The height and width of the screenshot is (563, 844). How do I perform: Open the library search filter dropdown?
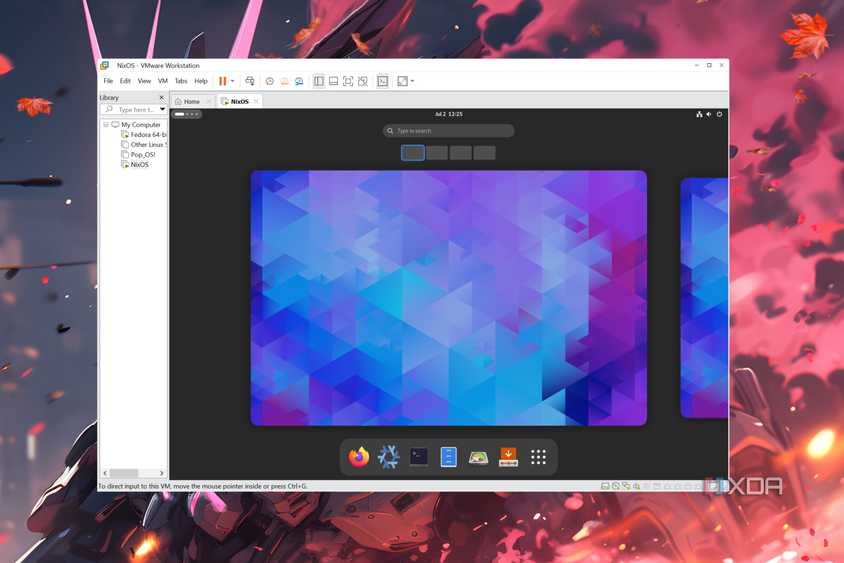click(162, 109)
